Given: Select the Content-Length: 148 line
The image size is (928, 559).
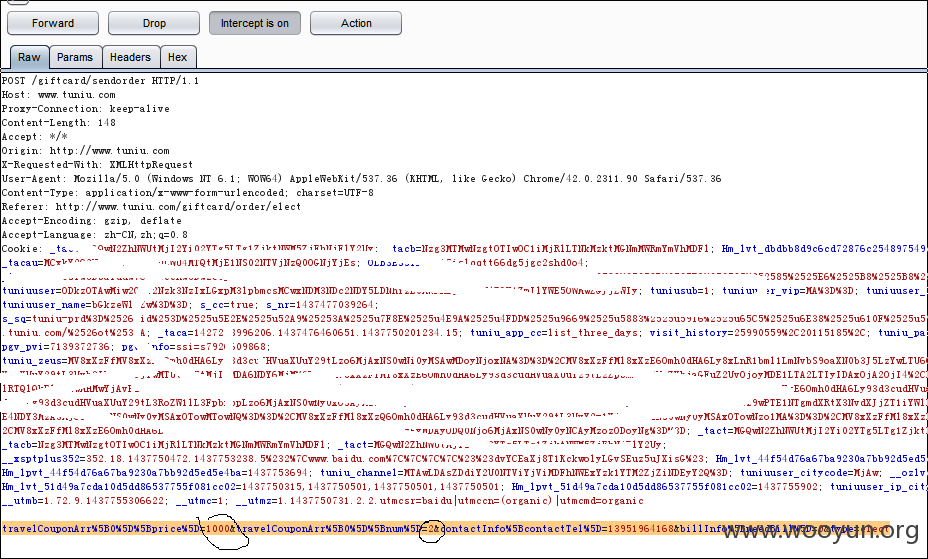Looking at the screenshot, I should (59, 123).
